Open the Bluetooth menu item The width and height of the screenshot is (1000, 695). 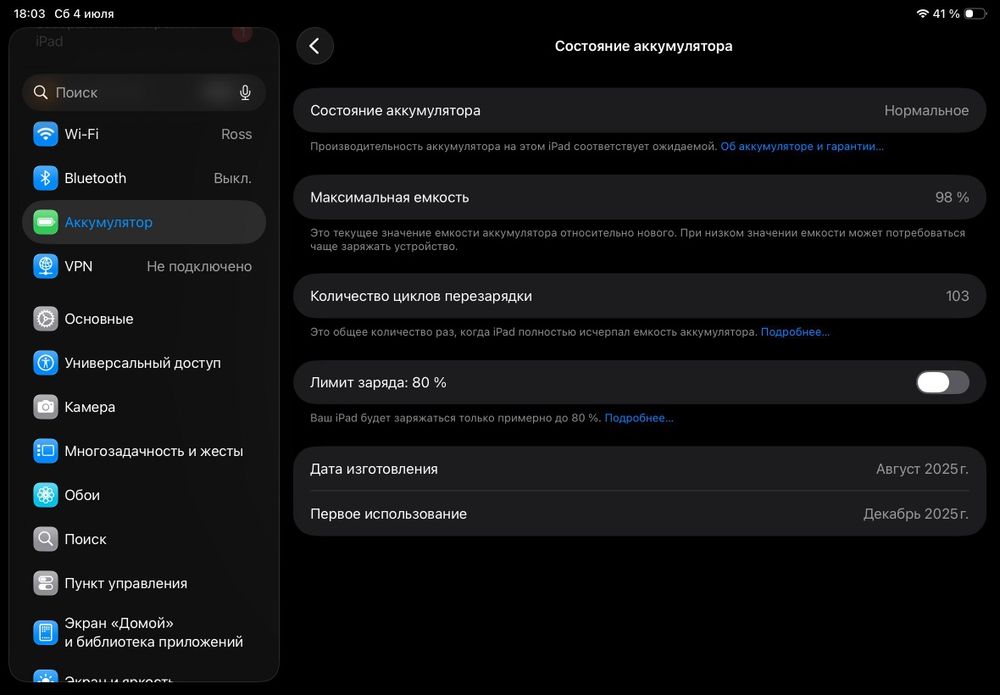click(144, 178)
